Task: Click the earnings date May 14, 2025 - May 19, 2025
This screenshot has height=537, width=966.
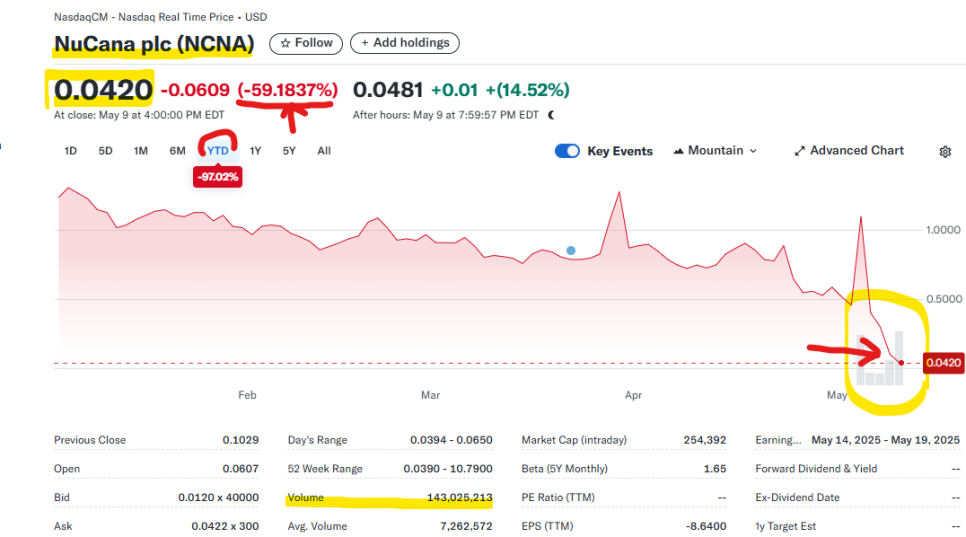Action: point(885,440)
